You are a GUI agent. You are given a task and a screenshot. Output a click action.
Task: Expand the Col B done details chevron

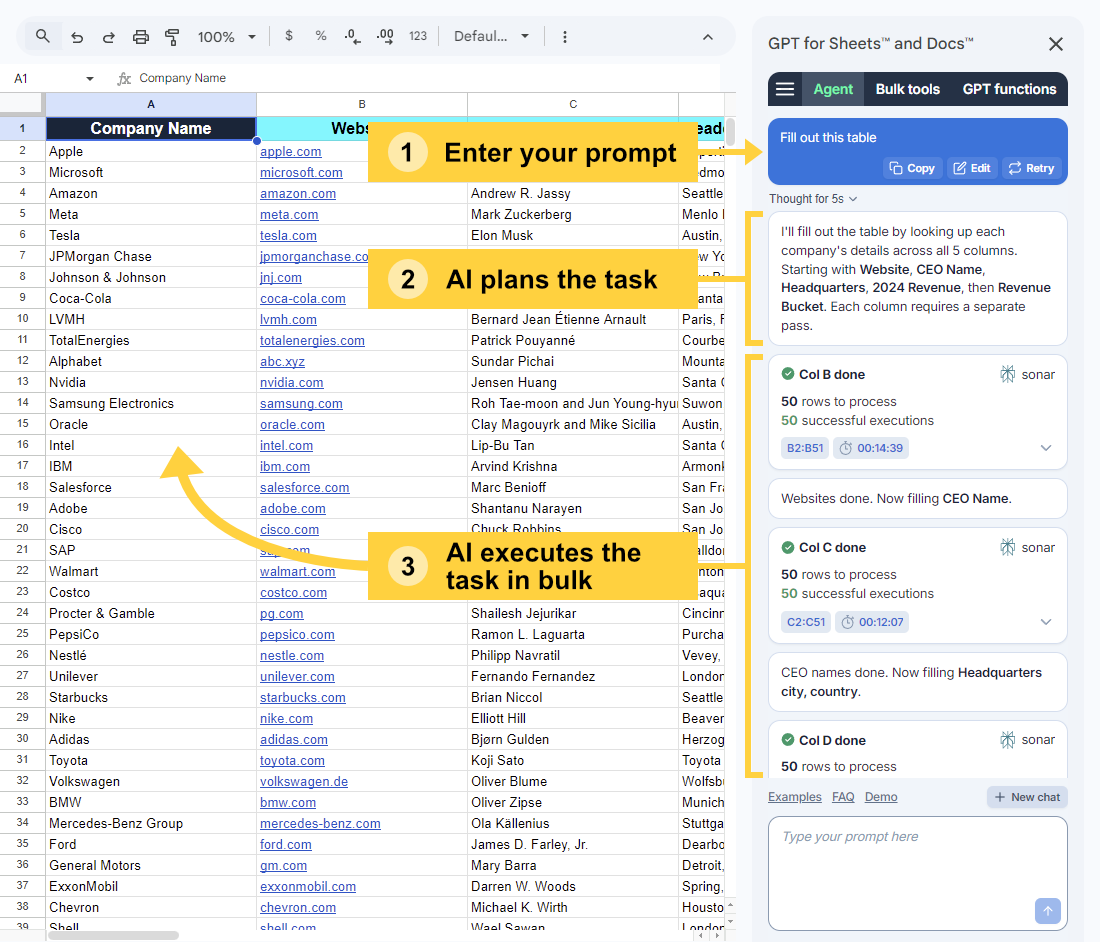tap(1046, 447)
